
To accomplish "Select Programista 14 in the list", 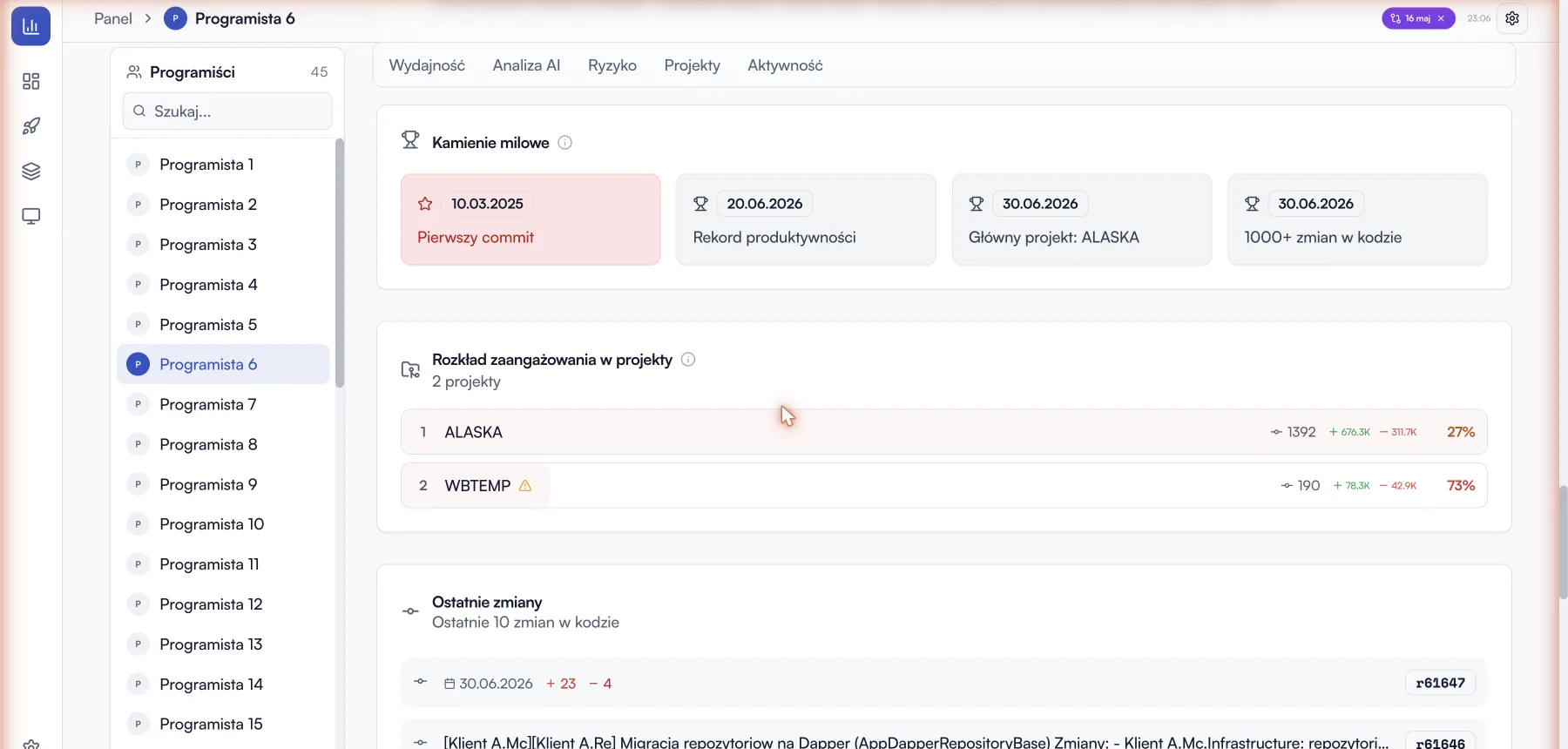I will 224,685.
